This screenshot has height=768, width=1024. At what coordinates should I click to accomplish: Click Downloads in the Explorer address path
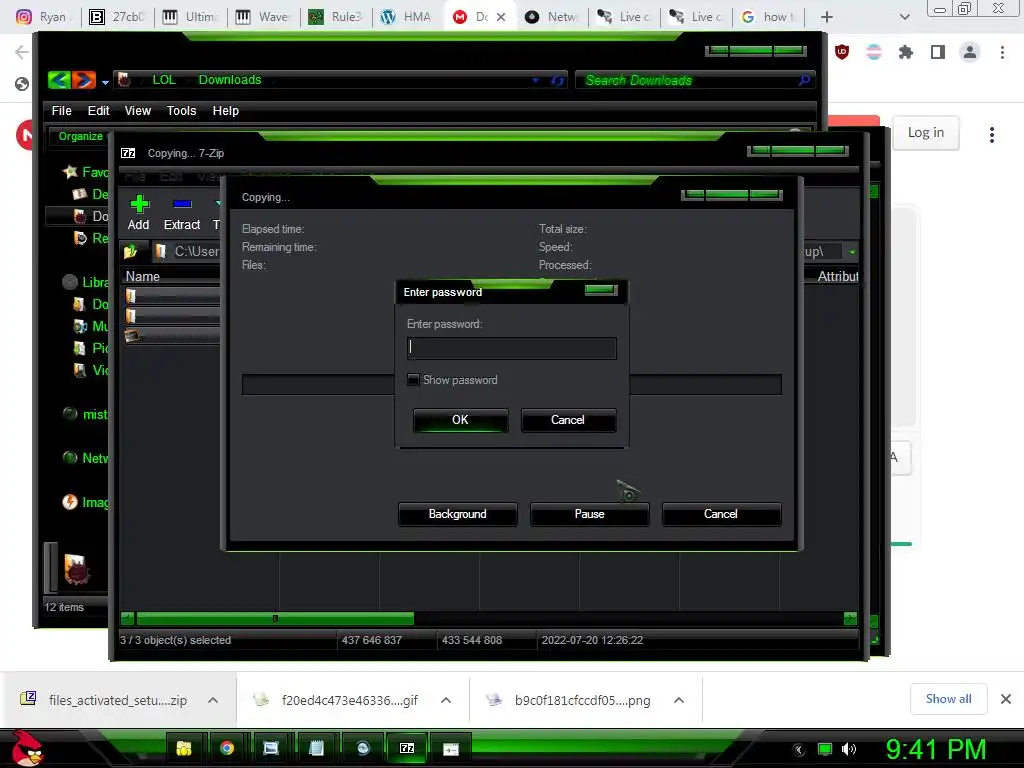coord(230,80)
